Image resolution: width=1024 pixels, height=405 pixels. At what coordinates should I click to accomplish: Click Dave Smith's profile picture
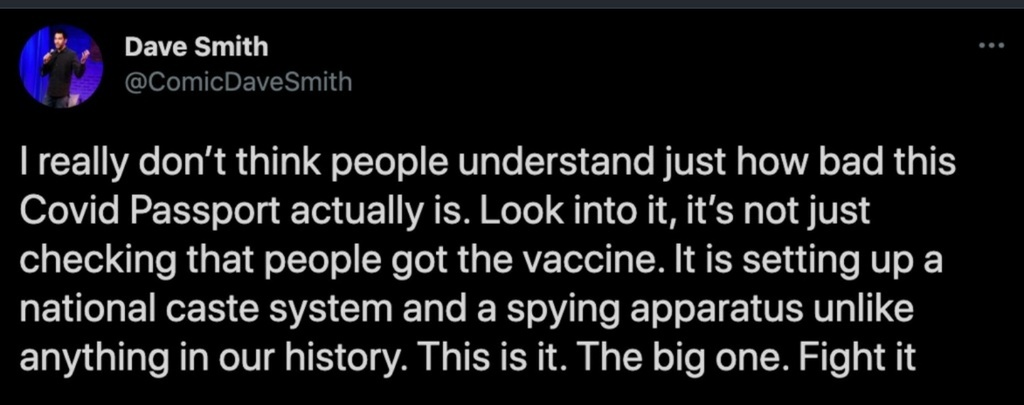pyautogui.click(x=61, y=66)
